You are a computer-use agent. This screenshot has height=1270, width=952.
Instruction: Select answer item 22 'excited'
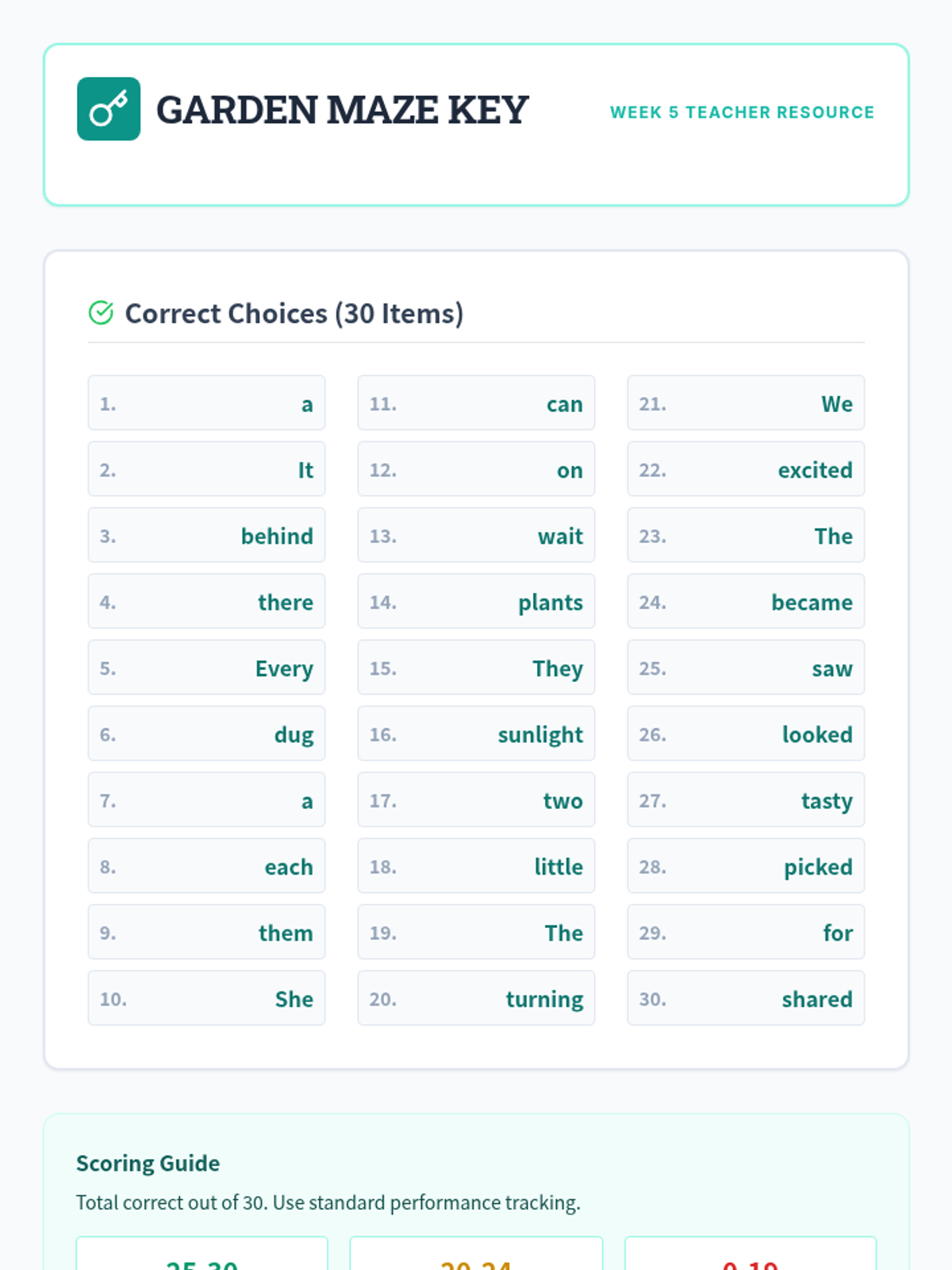(746, 469)
